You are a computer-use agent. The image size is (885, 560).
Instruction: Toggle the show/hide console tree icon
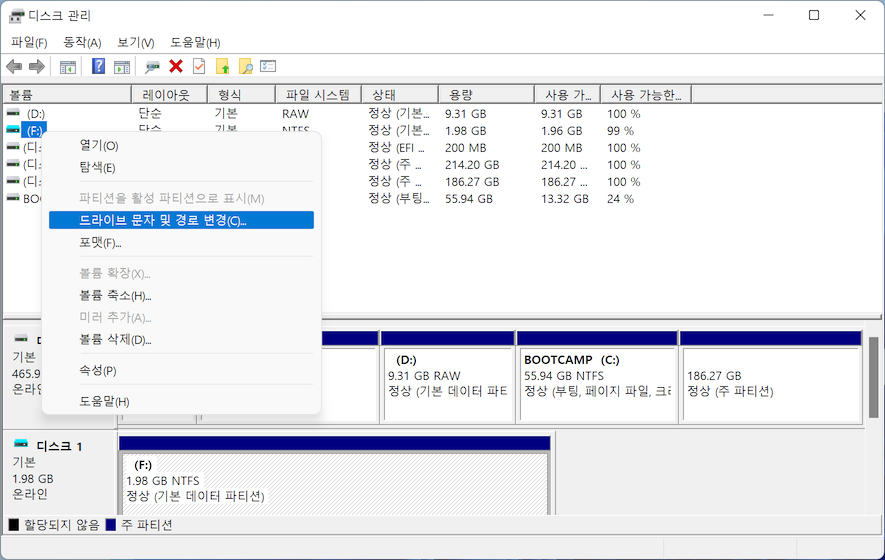(x=68, y=67)
